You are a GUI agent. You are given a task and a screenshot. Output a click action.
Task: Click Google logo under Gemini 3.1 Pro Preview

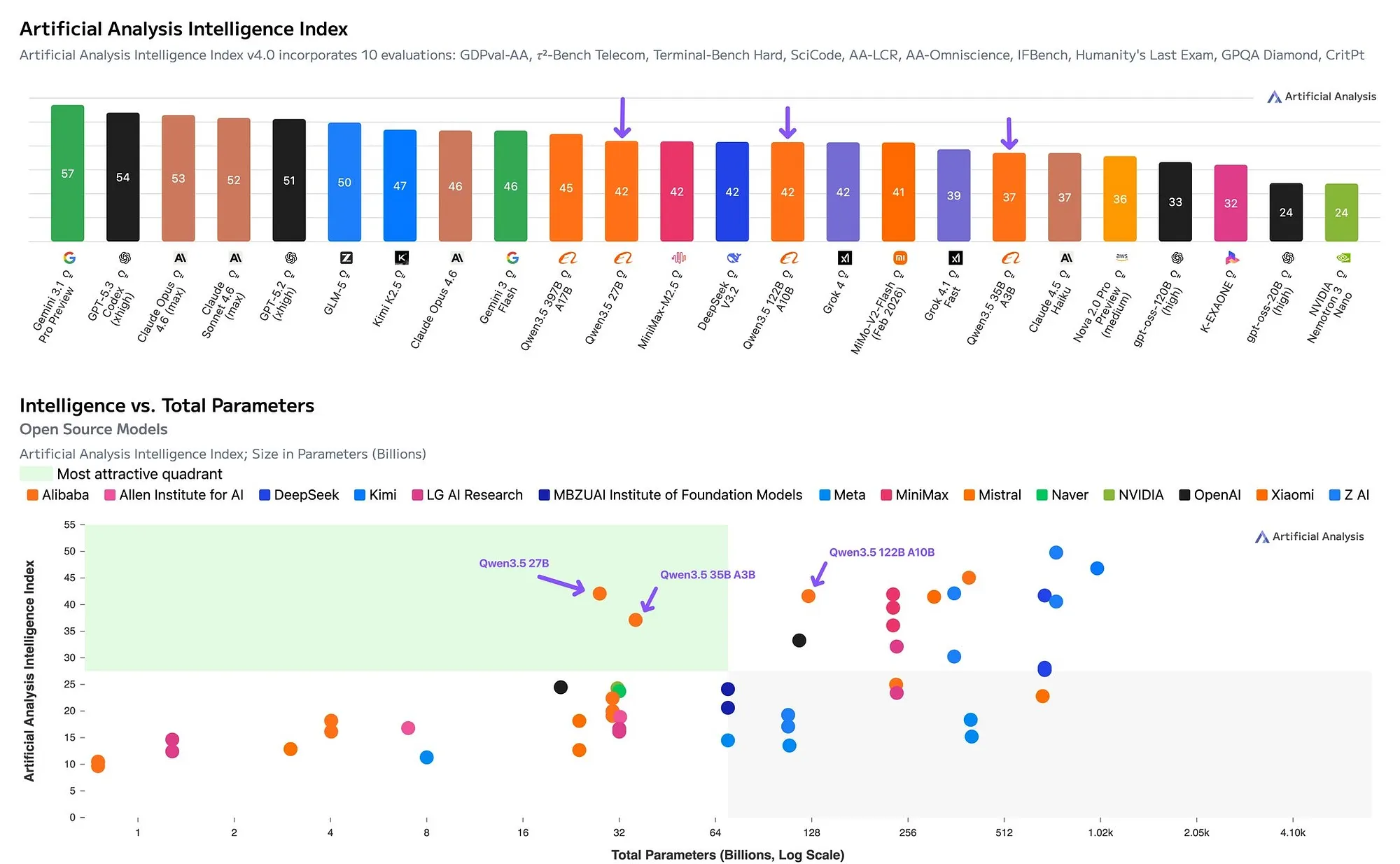tap(69, 258)
